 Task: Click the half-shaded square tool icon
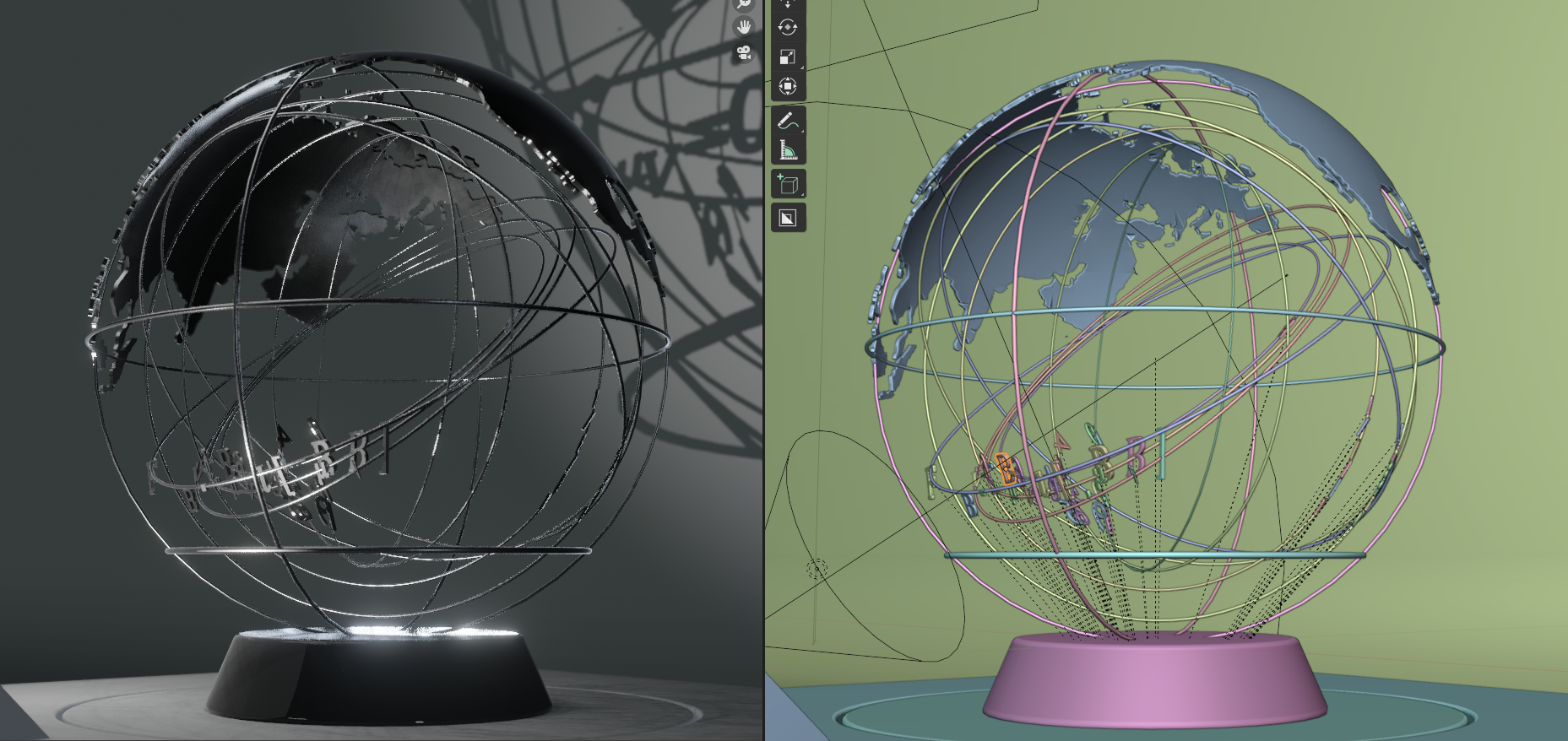click(x=787, y=218)
